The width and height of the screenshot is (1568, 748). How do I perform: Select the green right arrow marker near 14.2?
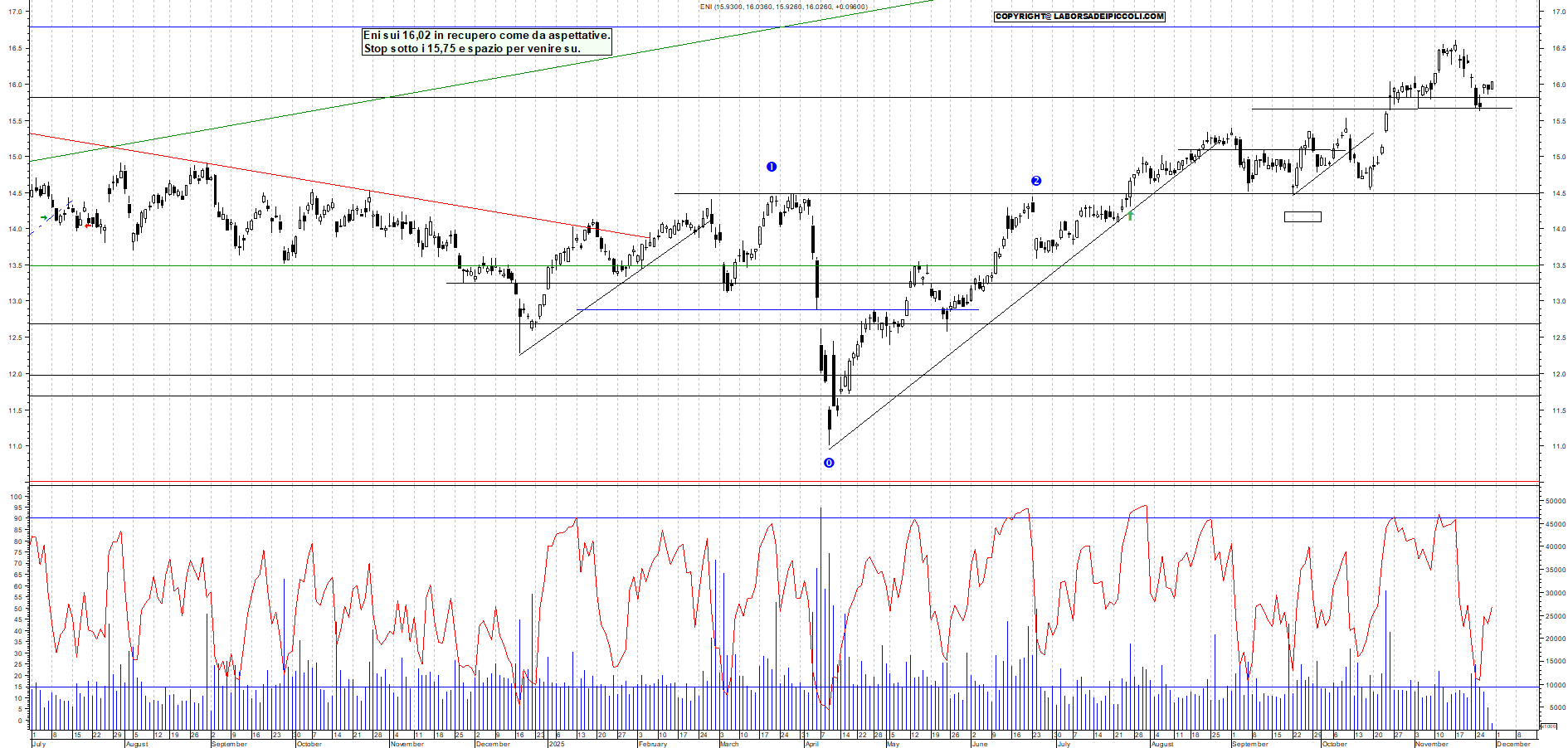point(46,217)
